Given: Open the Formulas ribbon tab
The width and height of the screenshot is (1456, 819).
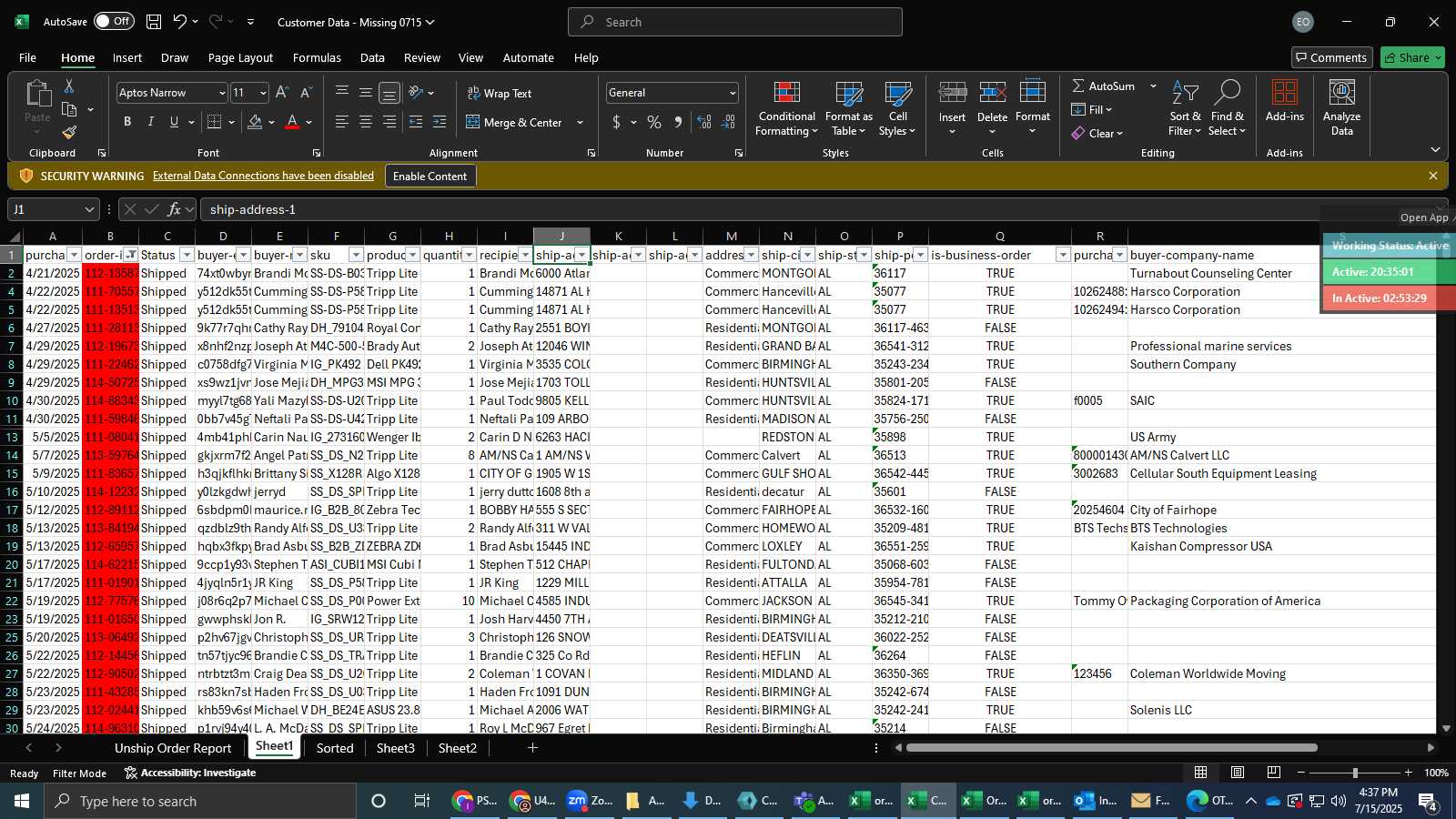Looking at the screenshot, I should click(317, 57).
